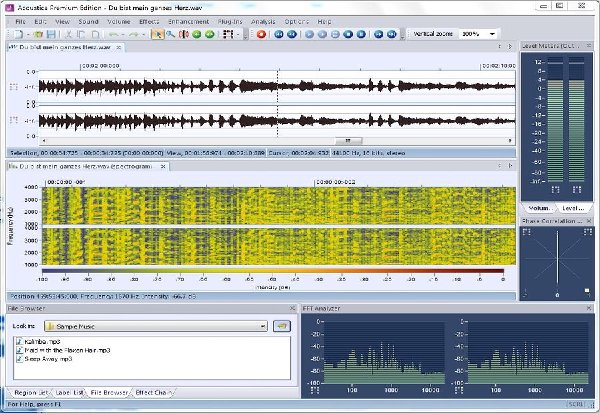This screenshot has height=413, width=600.
Task: Open the Effects menu
Action: point(149,21)
